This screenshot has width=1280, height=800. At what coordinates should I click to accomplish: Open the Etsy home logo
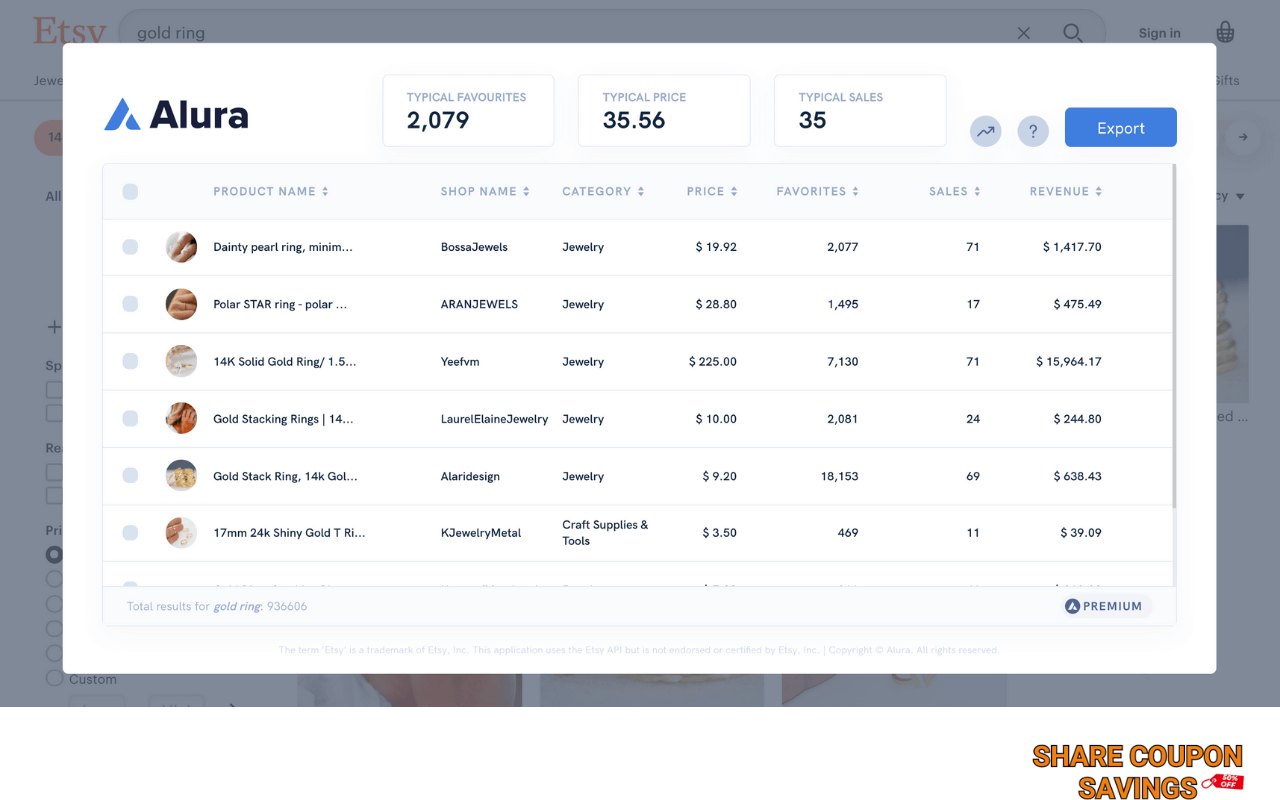pyautogui.click(x=68, y=31)
